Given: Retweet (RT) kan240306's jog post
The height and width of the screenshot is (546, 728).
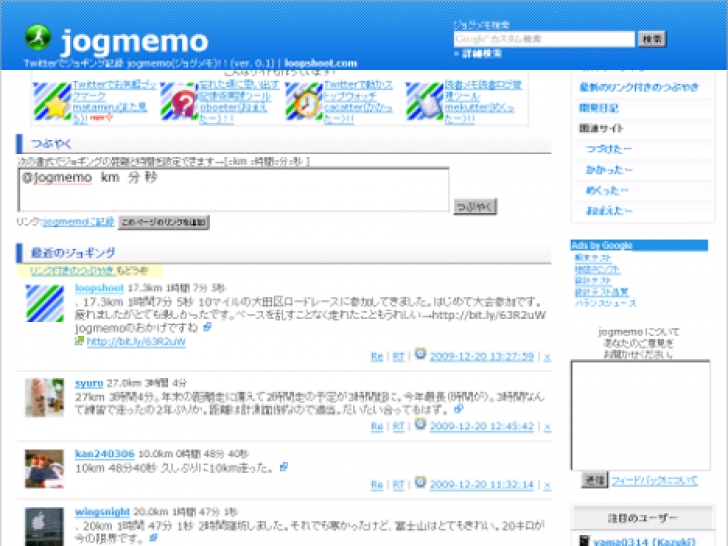Looking at the screenshot, I should click(x=398, y=485).
